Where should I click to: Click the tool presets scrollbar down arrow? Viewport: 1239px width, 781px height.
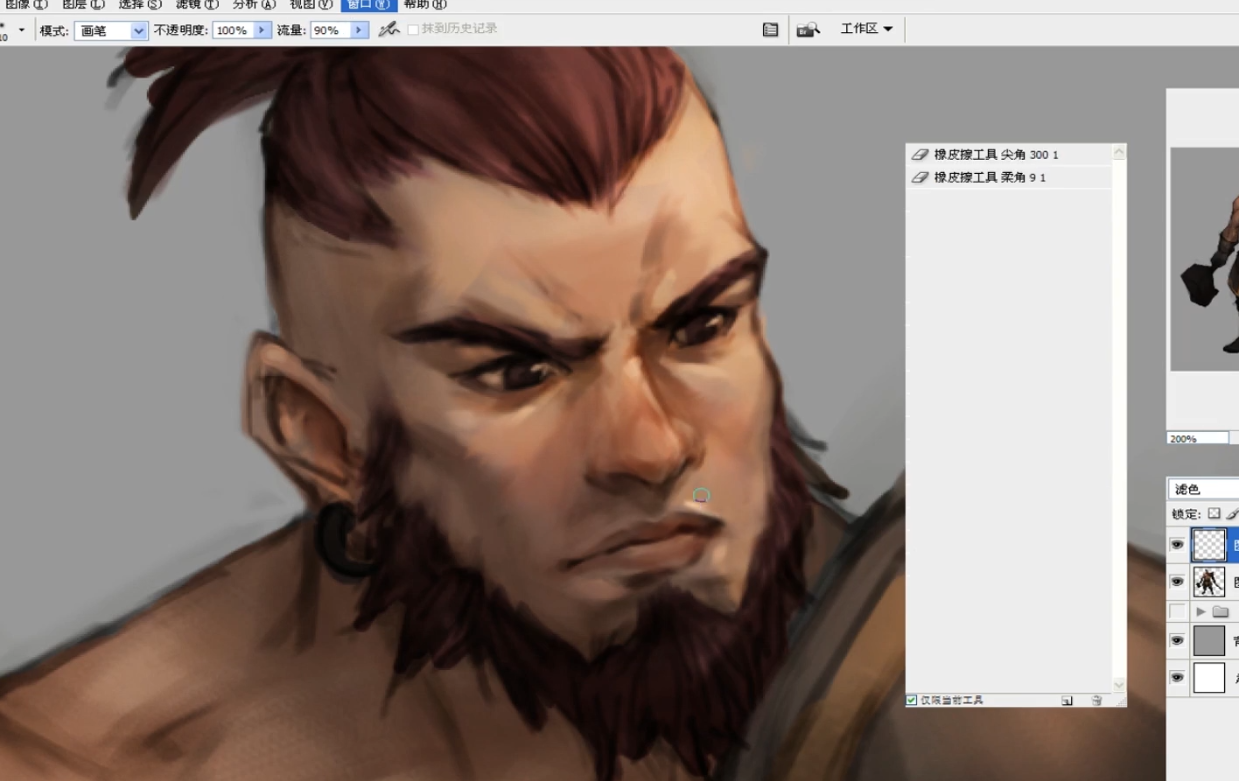[x=1119, y=685]
